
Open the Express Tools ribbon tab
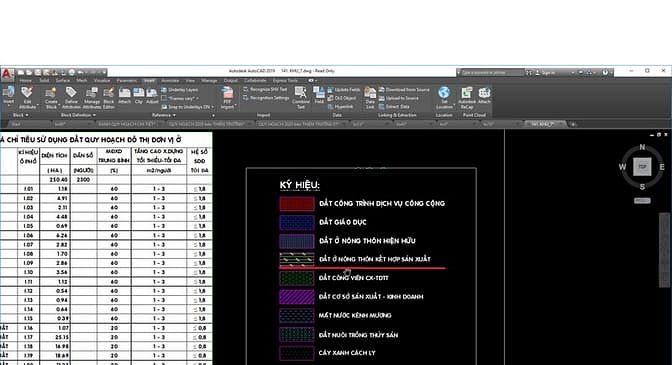click(285, 81)
